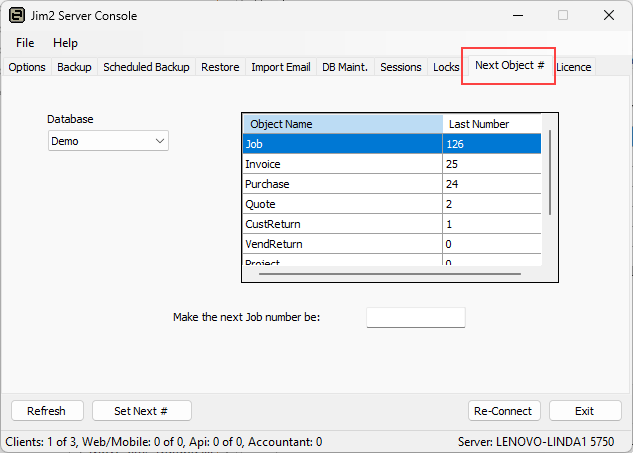The height and width of the screenshot is (453, 633).
Task: Open the Help menu
Action: click(x=65, y=43)
